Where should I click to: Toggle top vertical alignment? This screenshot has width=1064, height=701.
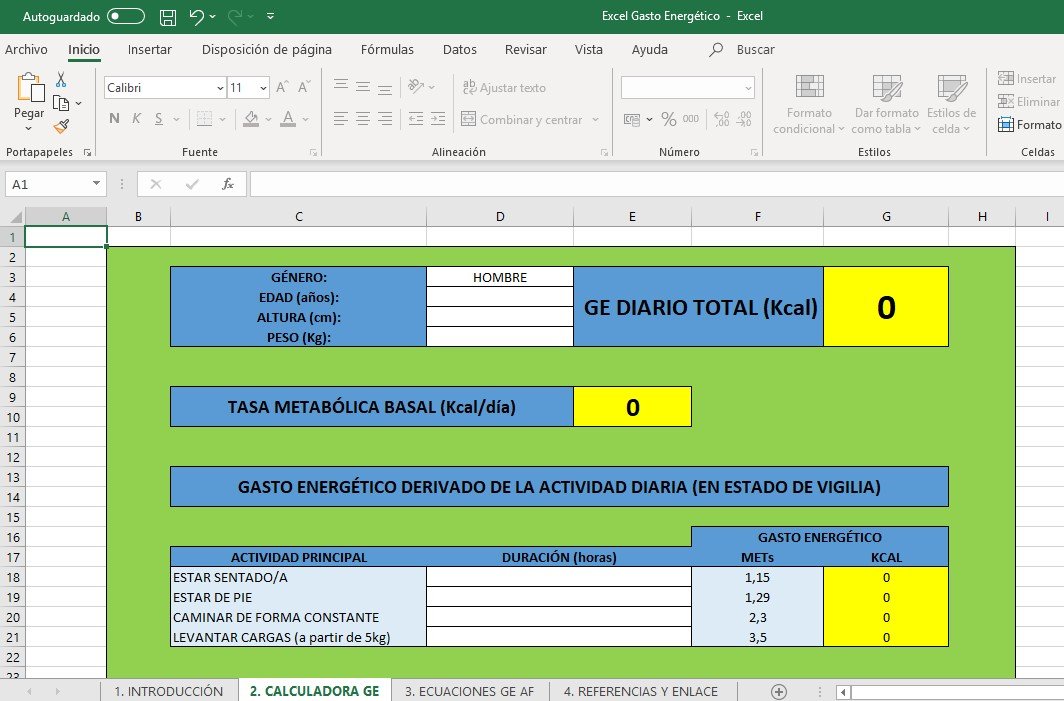coord(341,86)
